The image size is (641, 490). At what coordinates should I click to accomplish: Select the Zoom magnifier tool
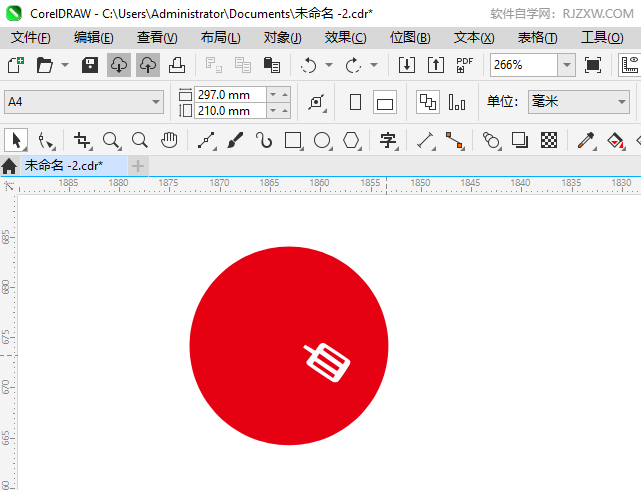point(111,141)
